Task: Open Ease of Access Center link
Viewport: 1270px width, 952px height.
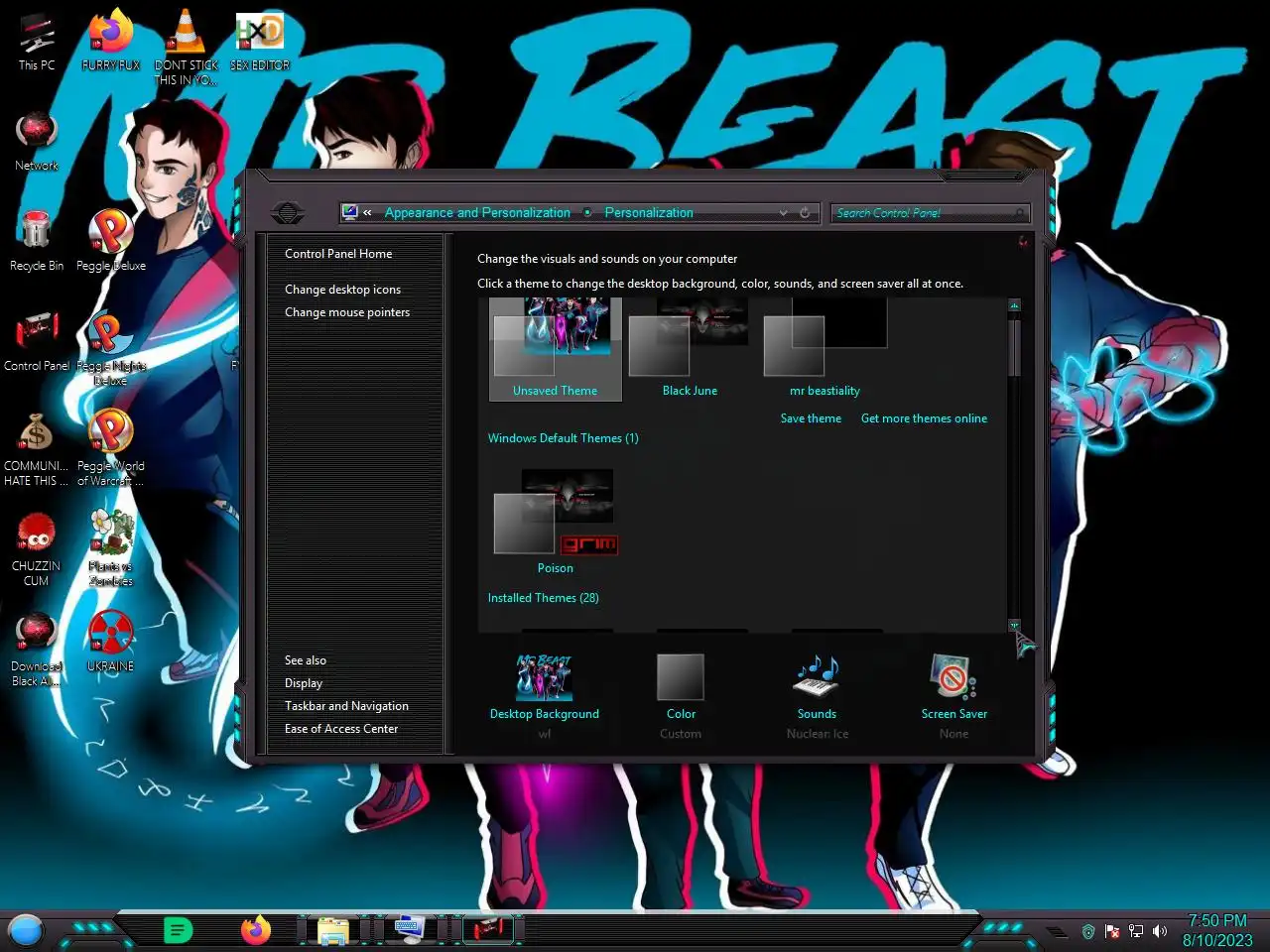Action: (341, 729)
